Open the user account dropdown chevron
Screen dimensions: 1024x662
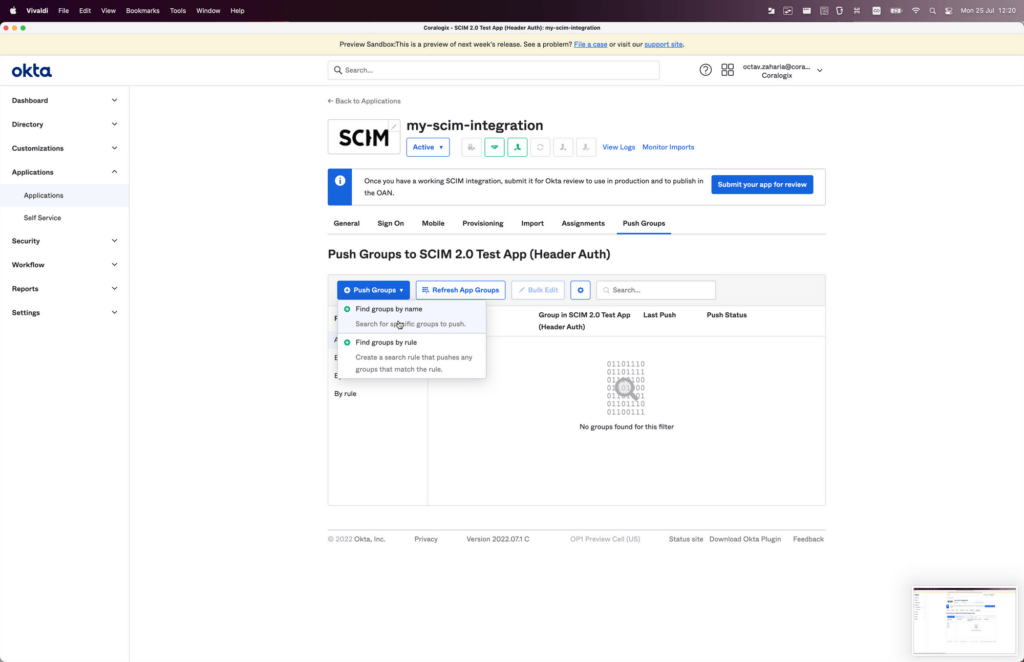[x=820, y=71]
